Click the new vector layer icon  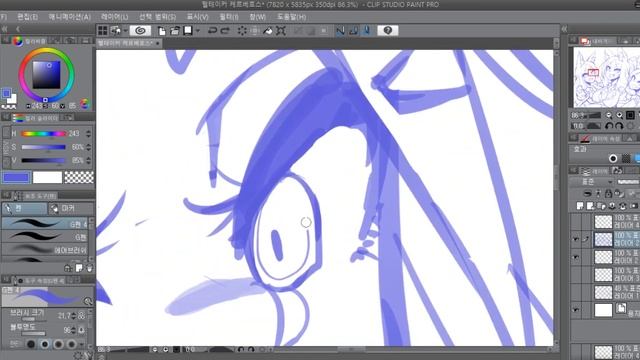(590, 206)
